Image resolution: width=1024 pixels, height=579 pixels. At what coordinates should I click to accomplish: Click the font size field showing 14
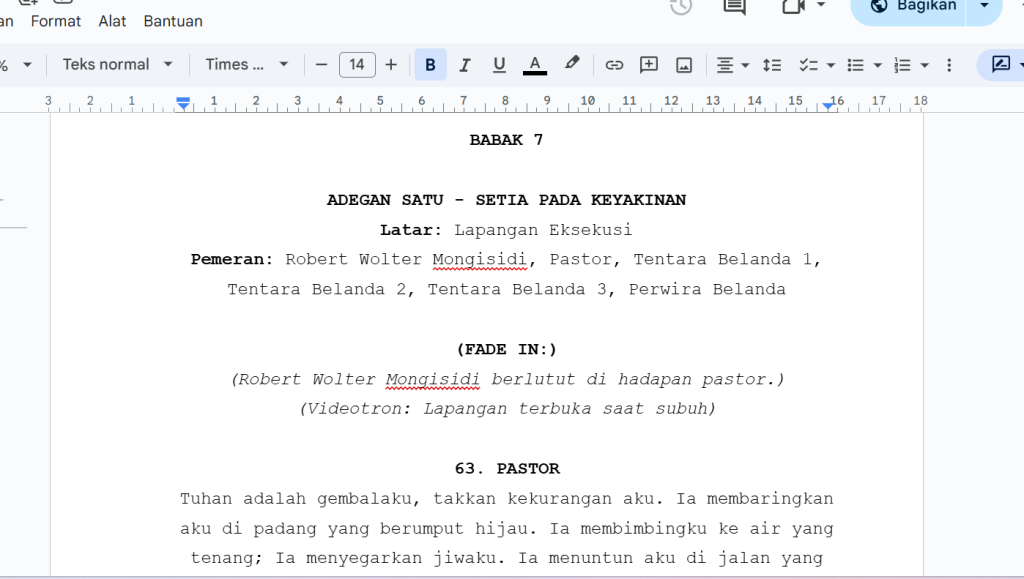pos(357,65)
